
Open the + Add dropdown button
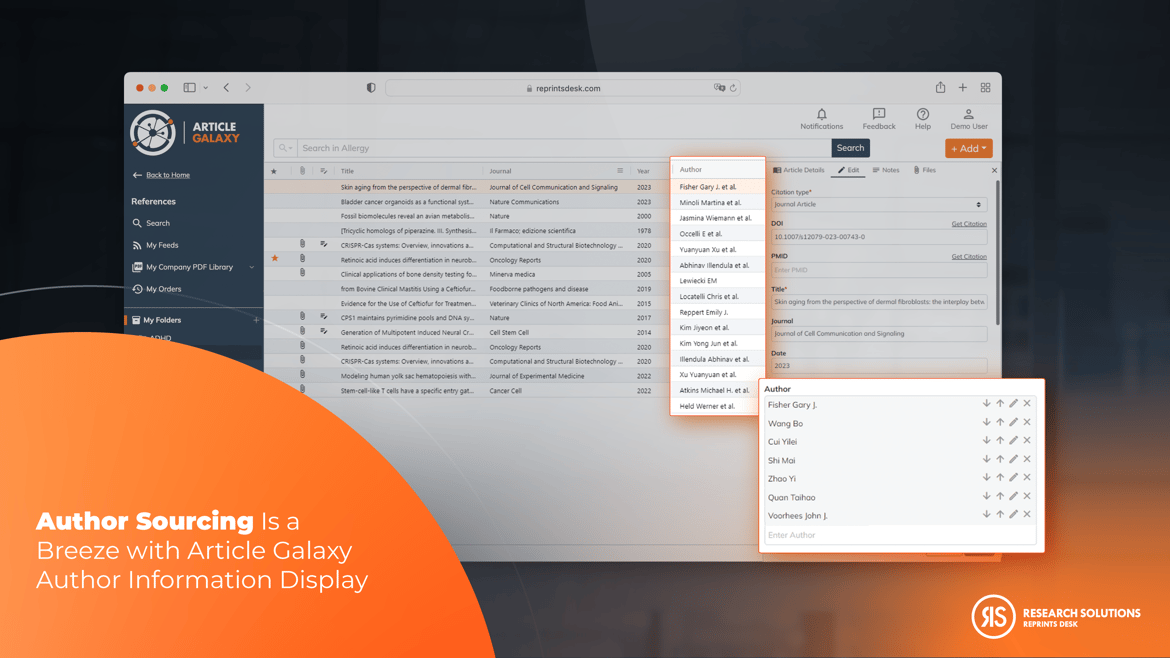coord(968,148)
